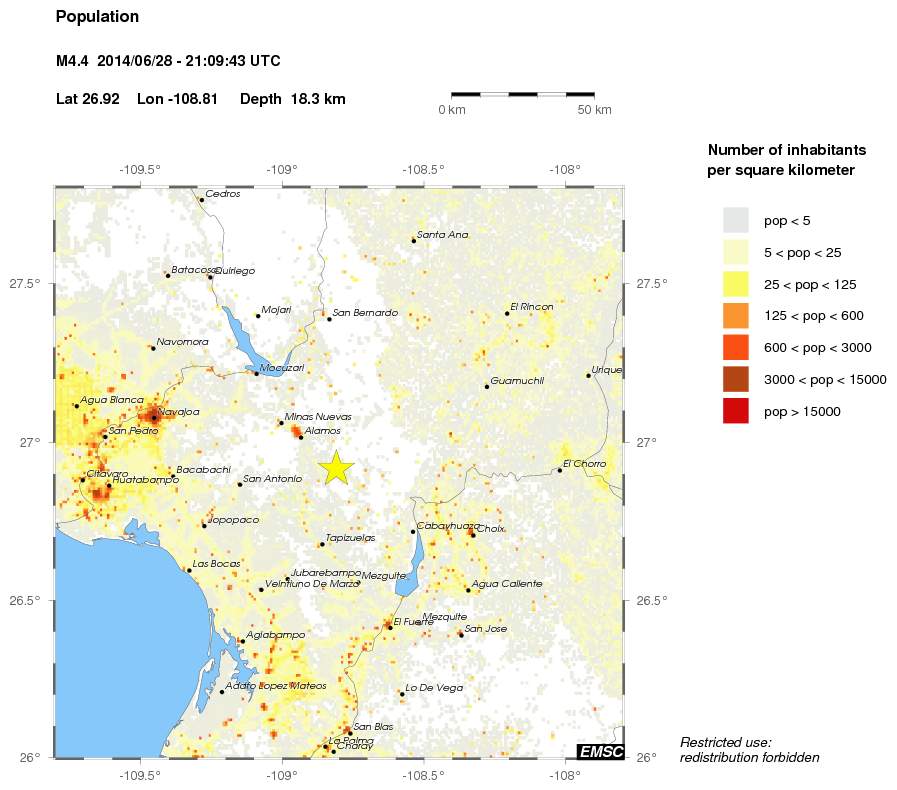The height and width of the screenshot is (790, 897).
Task: Click the Guamuchil location marker
Action: 487,386
